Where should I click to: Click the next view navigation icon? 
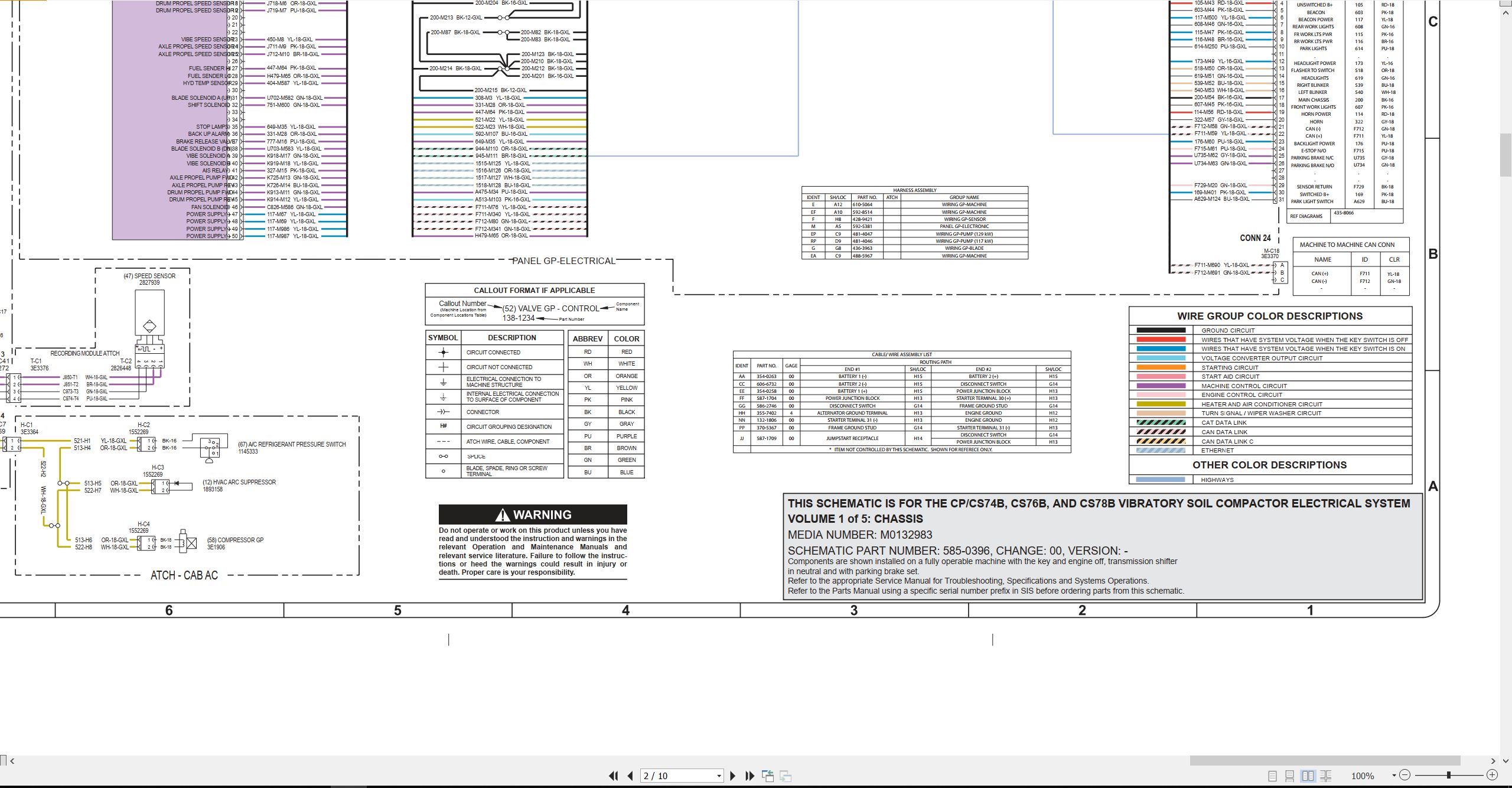[x=786, y=776]
